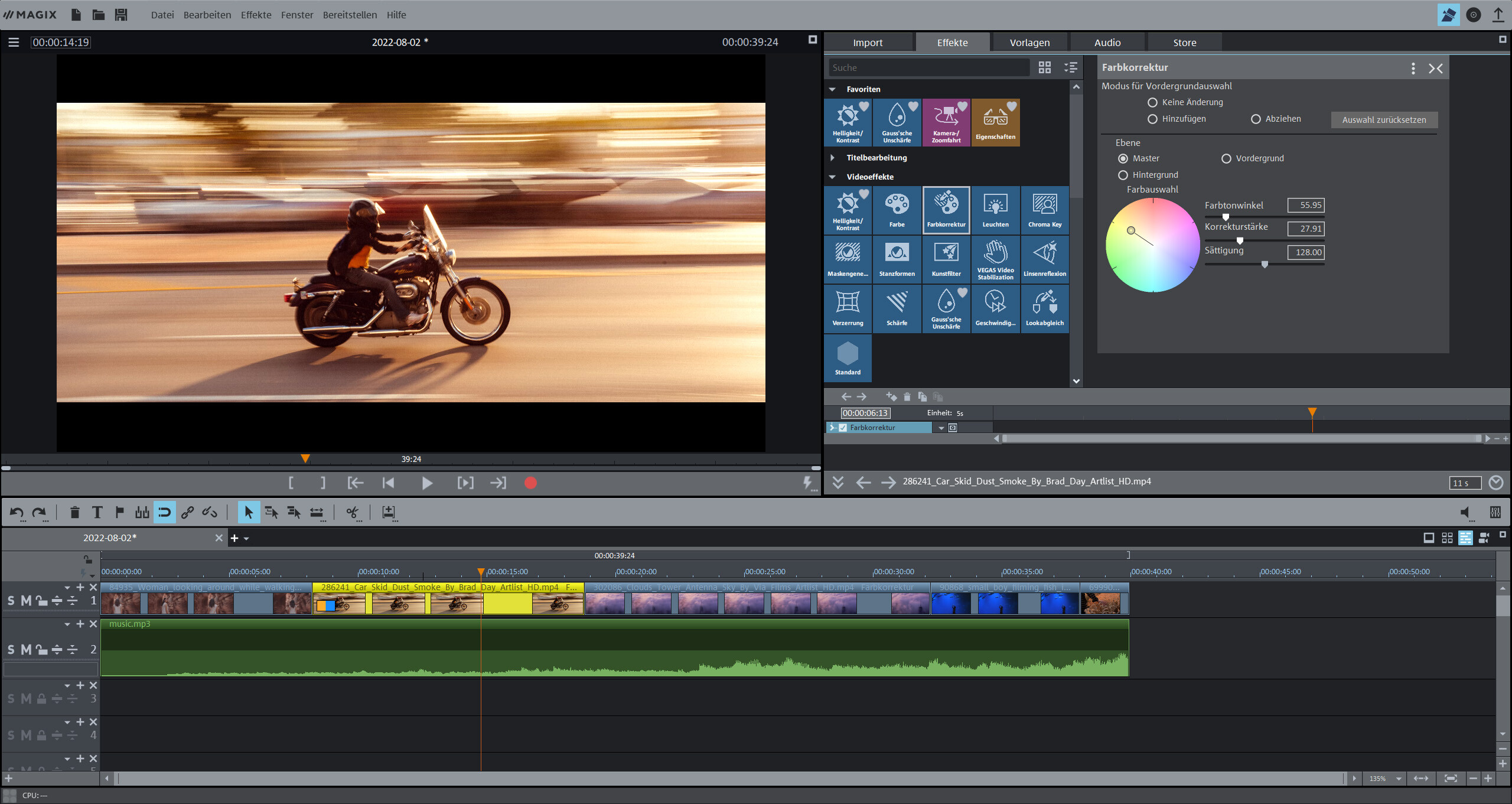Select the Abziehen foreground mode

tap(1256, 119)
